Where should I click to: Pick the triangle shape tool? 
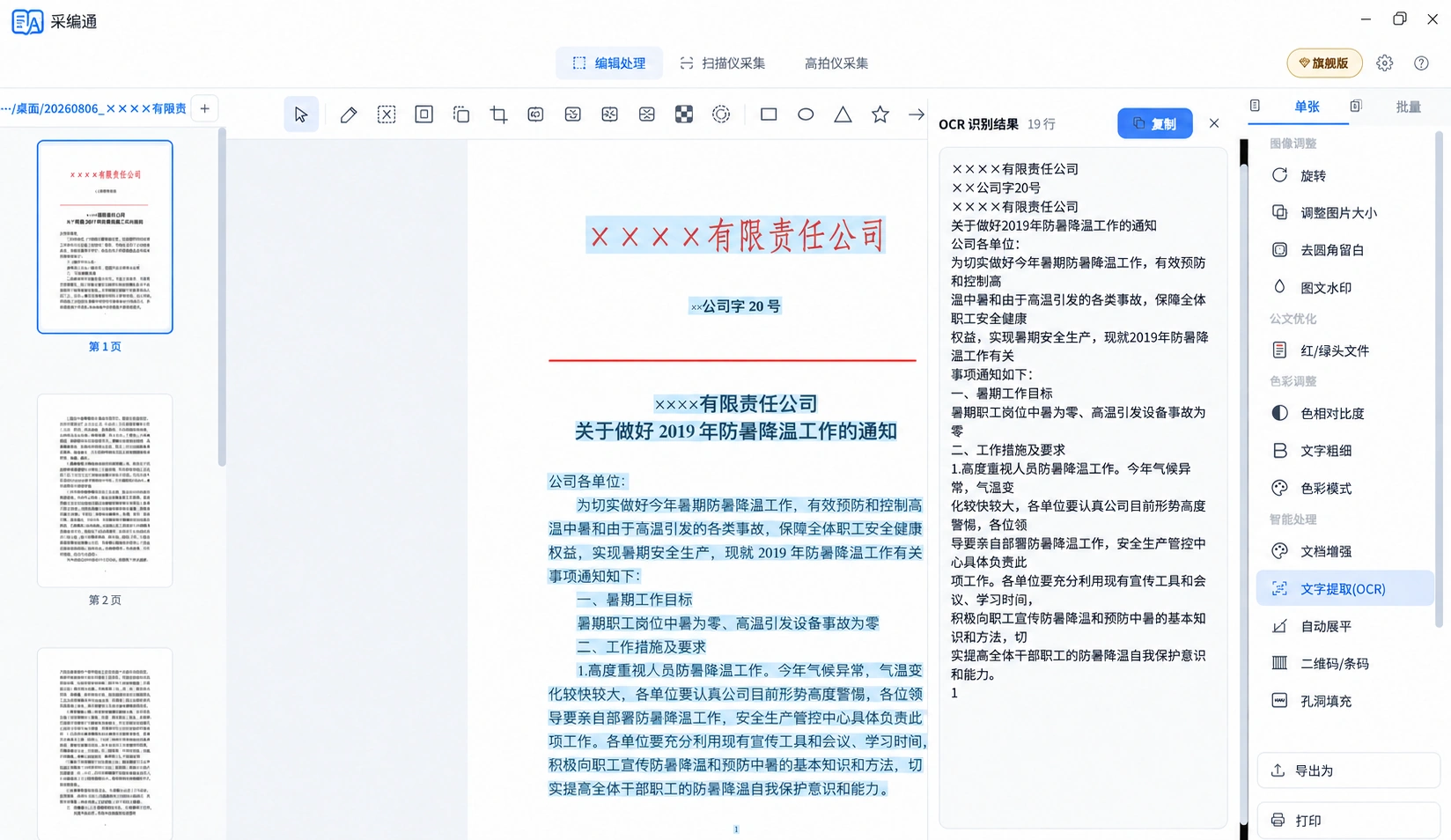[843, 114]
